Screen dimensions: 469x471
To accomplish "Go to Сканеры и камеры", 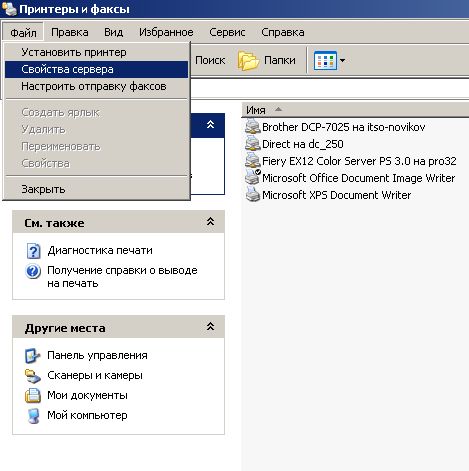I will coord(95,375).
